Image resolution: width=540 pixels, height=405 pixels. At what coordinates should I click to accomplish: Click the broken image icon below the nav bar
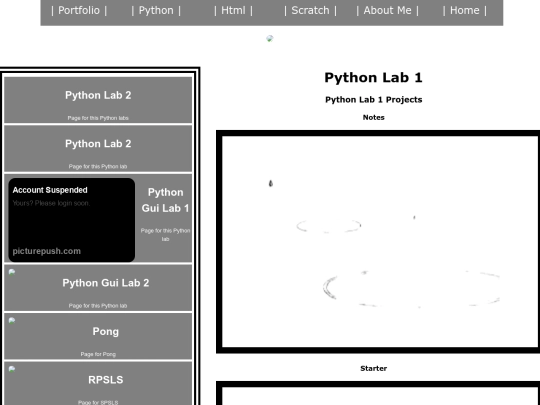pyautogui.click(x=270, y=39)
